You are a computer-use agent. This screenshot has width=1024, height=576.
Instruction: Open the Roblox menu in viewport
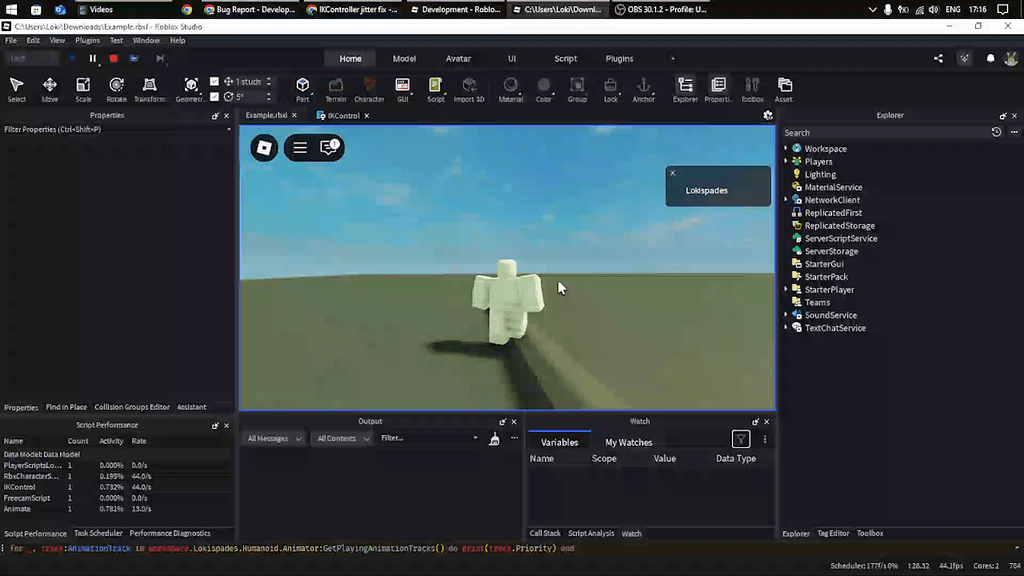tap(264, 148)
